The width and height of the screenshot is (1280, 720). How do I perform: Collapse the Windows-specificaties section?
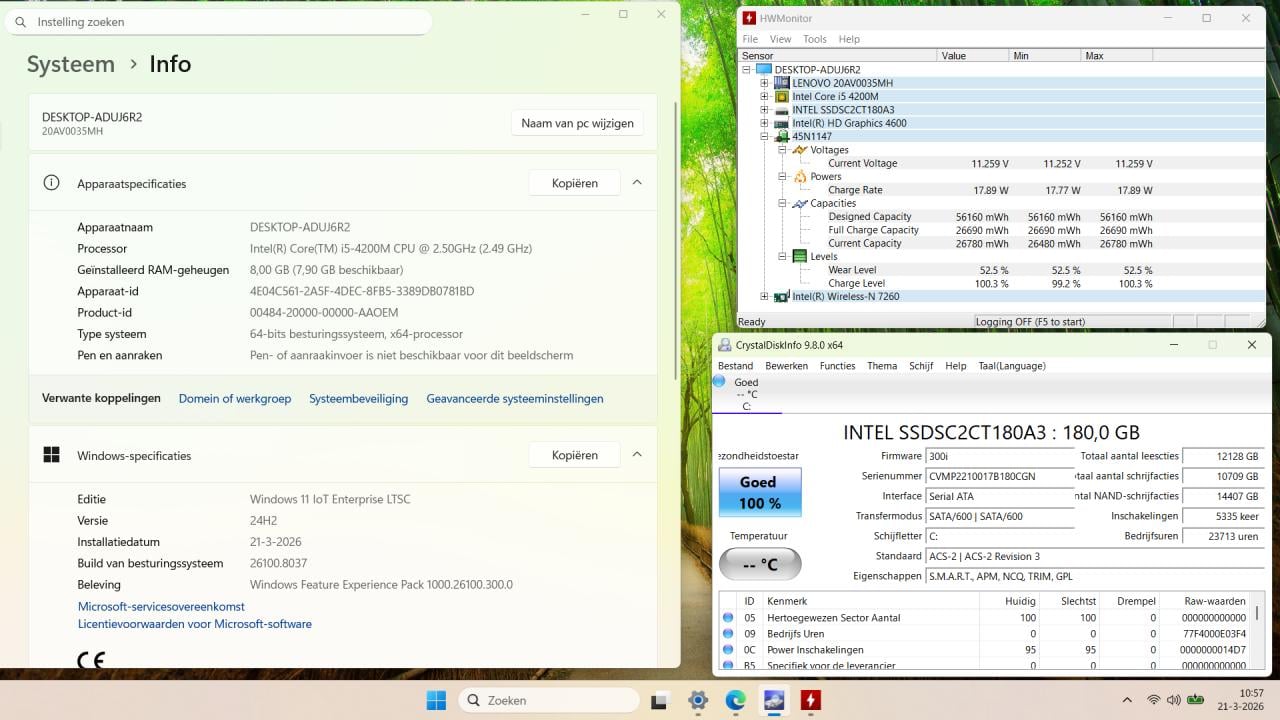[x=637, y=455]
